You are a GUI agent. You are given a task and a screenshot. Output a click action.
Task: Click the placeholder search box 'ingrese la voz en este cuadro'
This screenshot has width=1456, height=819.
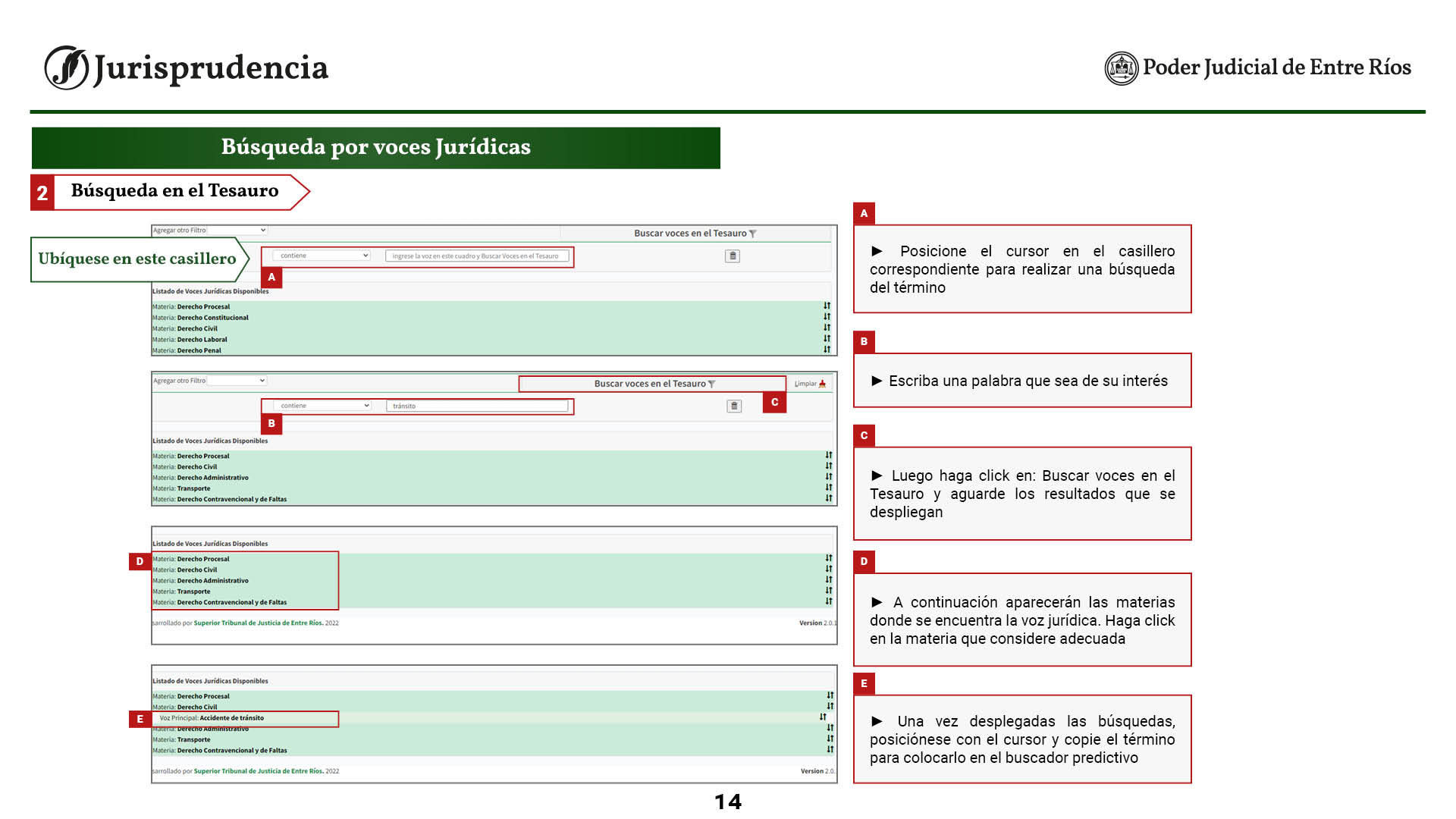click(x=477, y=256)
